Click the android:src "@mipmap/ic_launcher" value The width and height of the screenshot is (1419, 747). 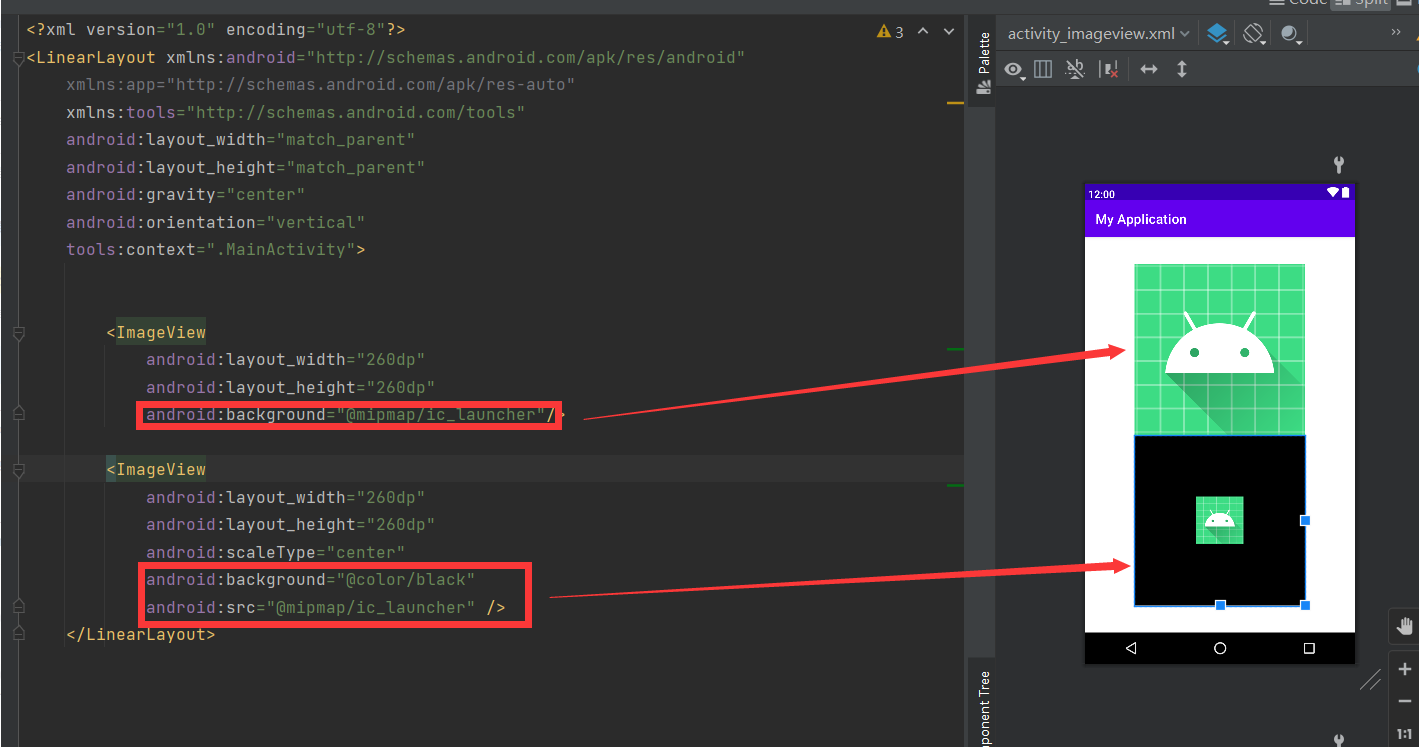pos(370,607)
